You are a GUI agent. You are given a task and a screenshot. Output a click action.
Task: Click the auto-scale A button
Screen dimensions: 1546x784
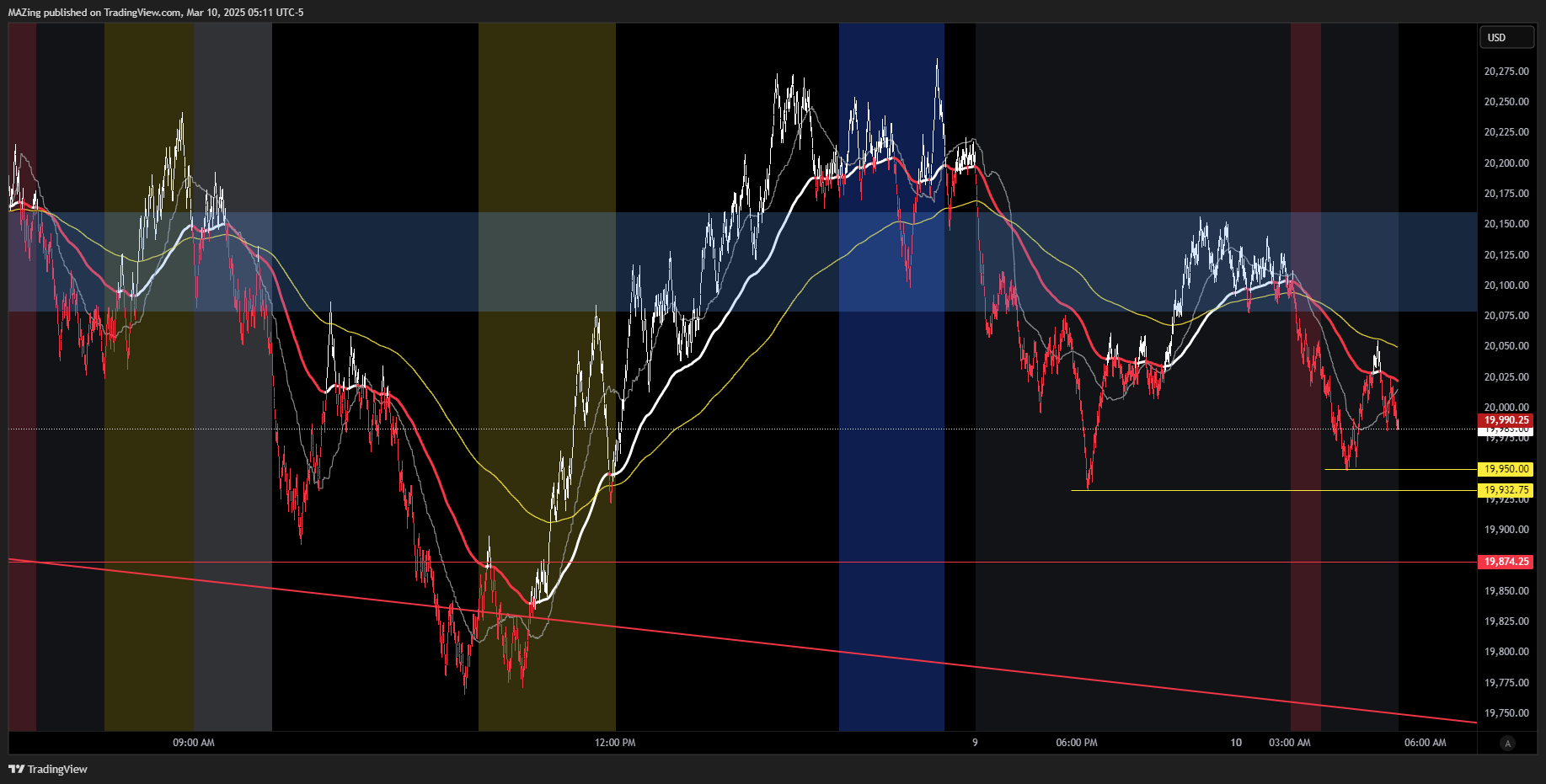click(x=1507, y=743)
